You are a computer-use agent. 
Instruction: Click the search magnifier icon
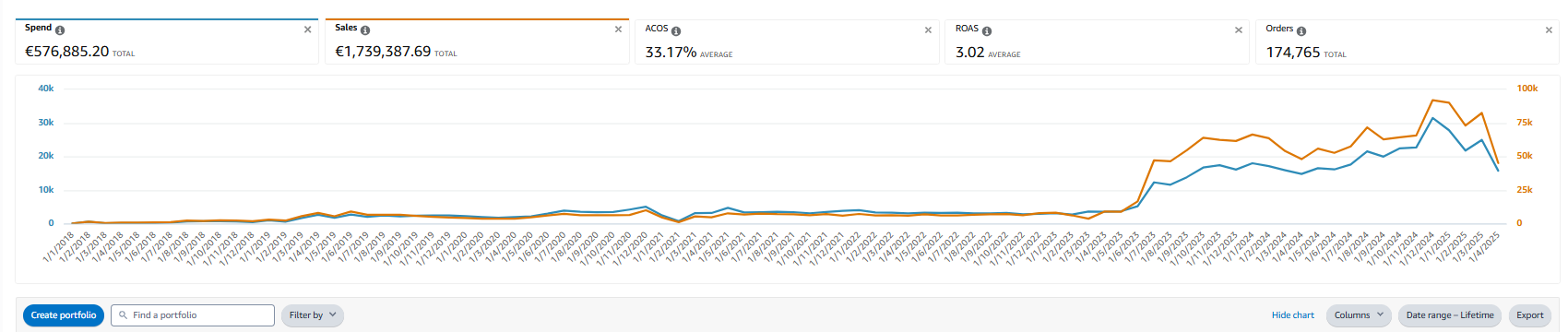pyautogui.click(x=123, y=315)
